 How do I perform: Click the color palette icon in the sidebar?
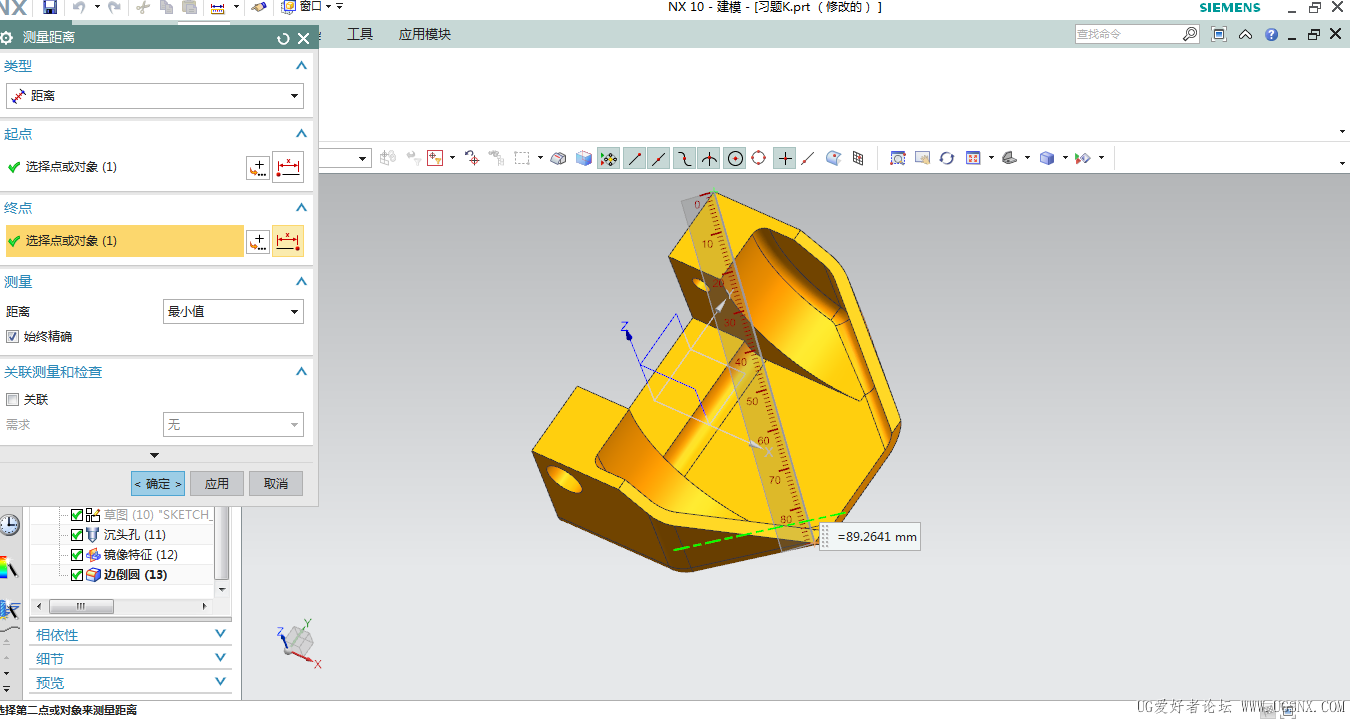click(x=8, y=568)
